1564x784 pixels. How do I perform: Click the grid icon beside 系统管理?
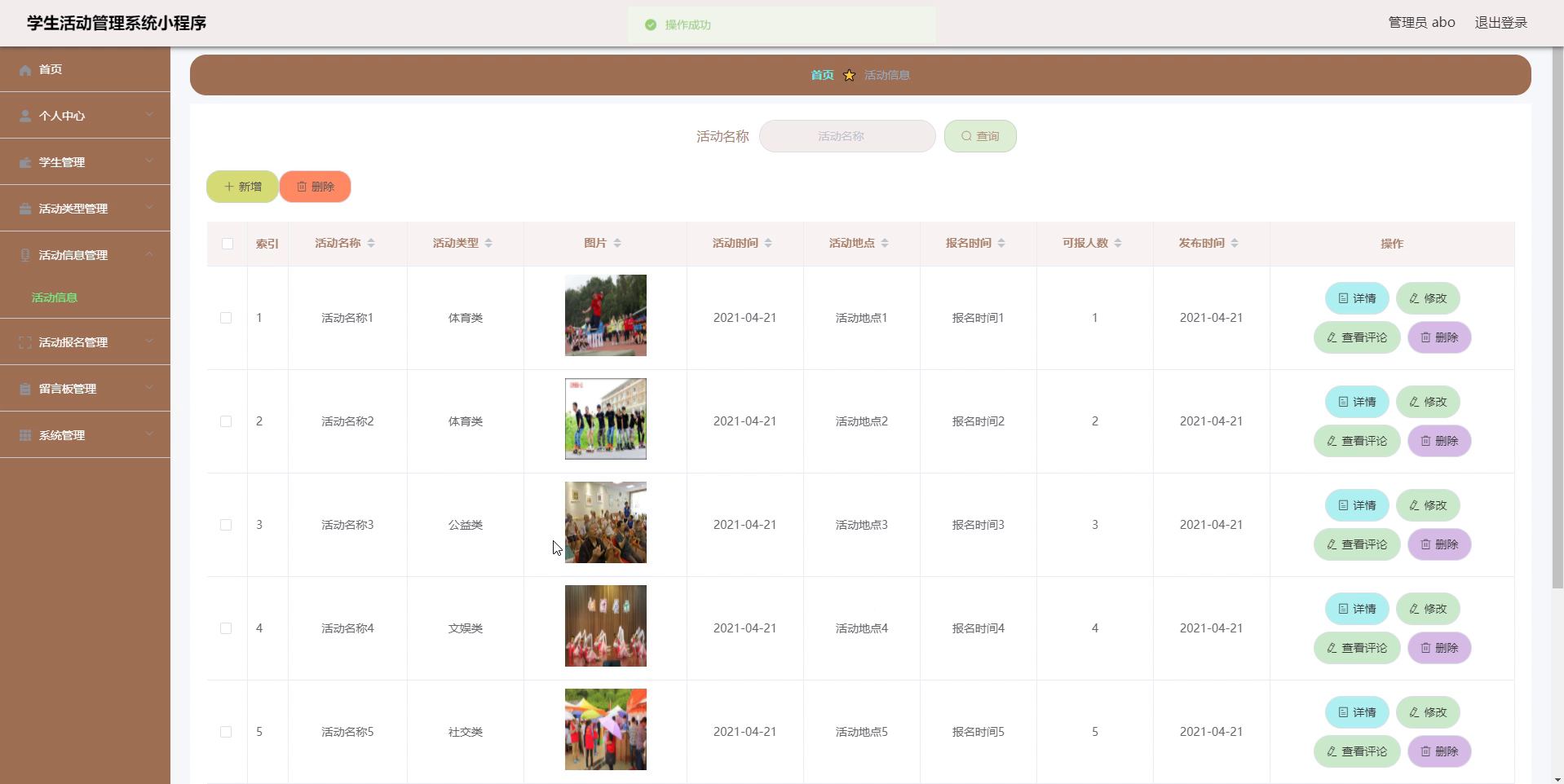[x=25, y=436]
